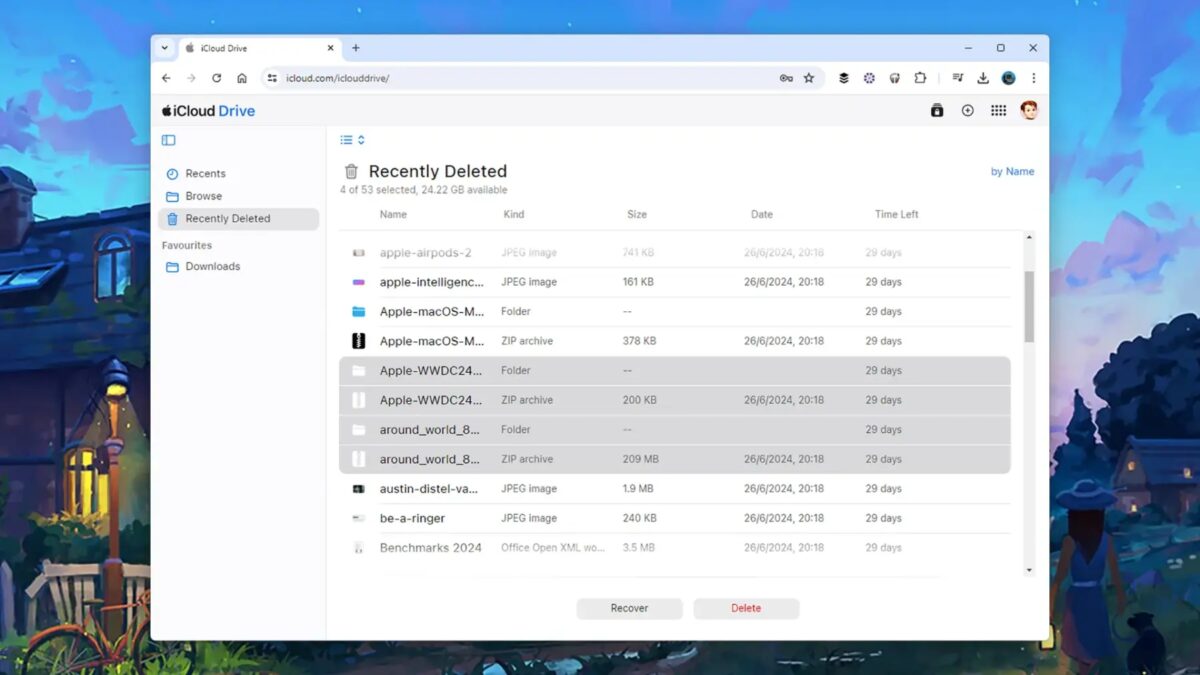This screenshot has width=1200, height=675.
Task: Open Browse in sidebar
Action: tap(203, 196)
